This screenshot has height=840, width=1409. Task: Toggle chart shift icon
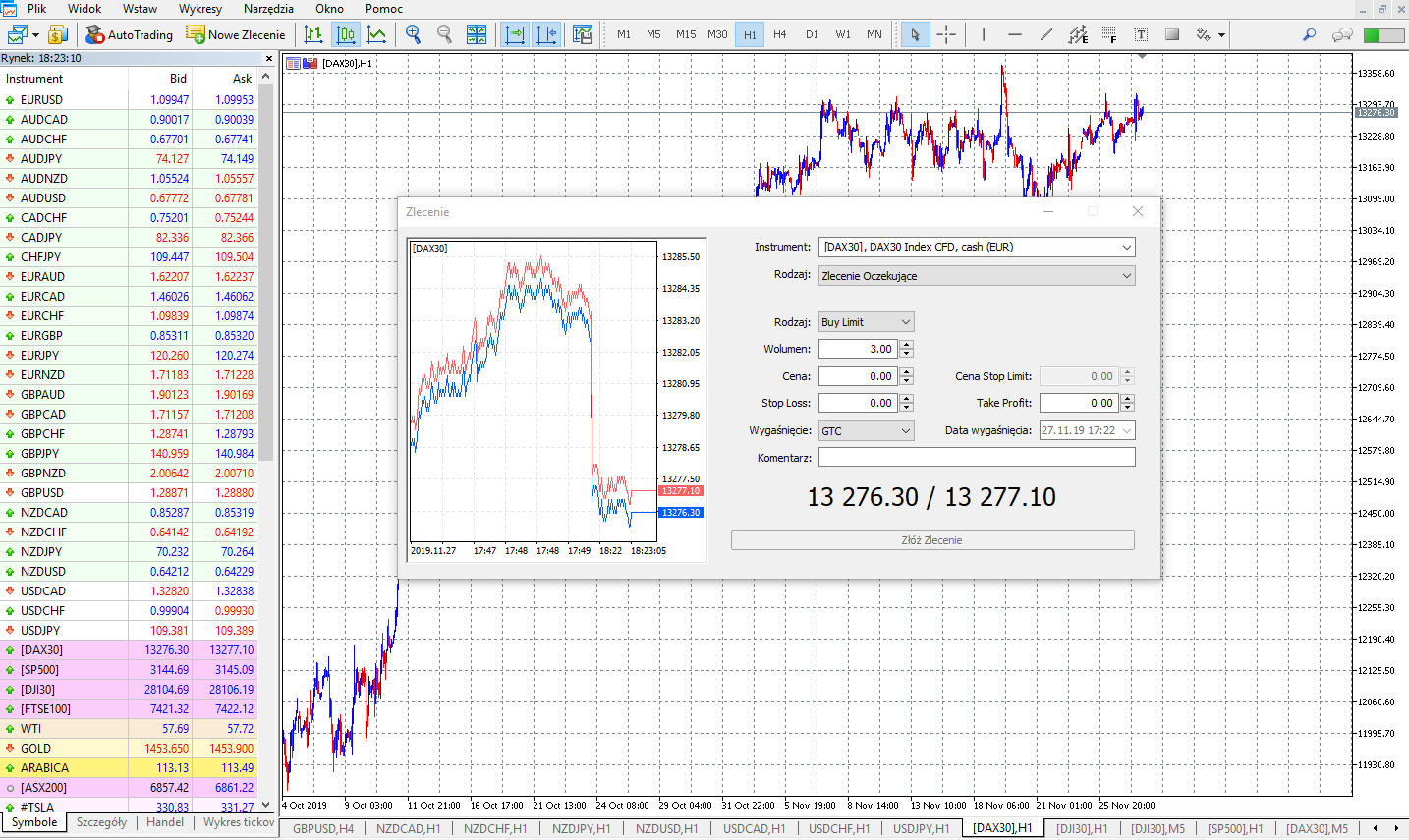point(547,34)
